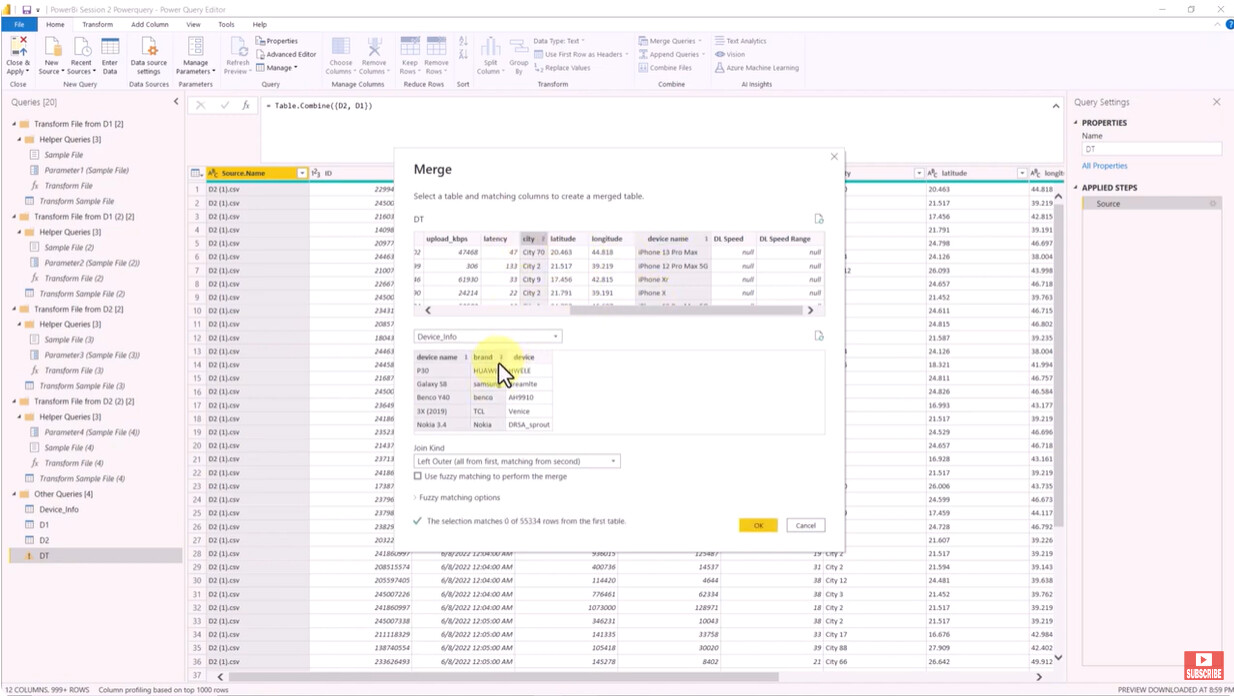Open query Properties from the ribbon

(277, 41)
